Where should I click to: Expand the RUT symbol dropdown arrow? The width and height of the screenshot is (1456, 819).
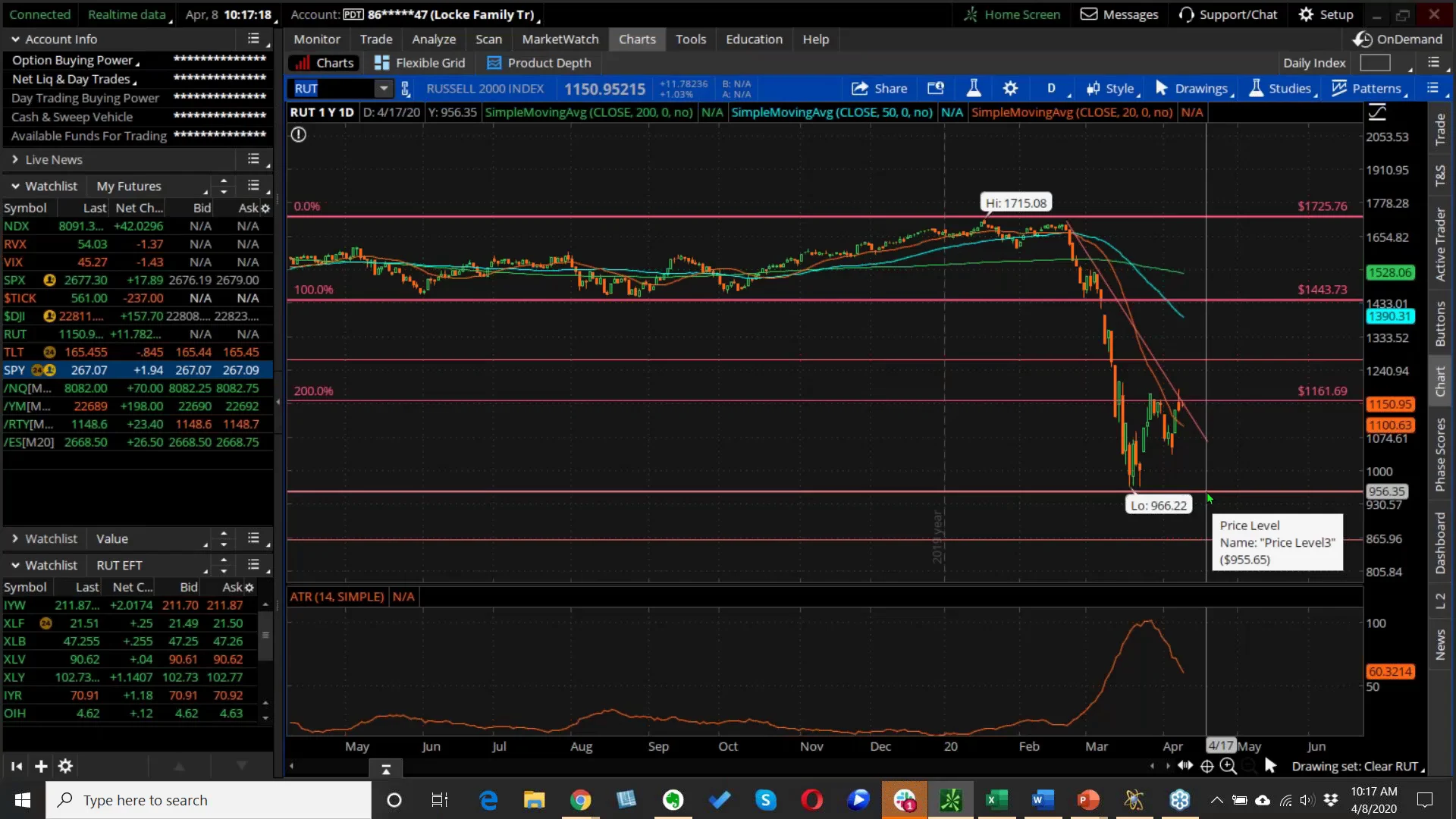pos(384,89)
